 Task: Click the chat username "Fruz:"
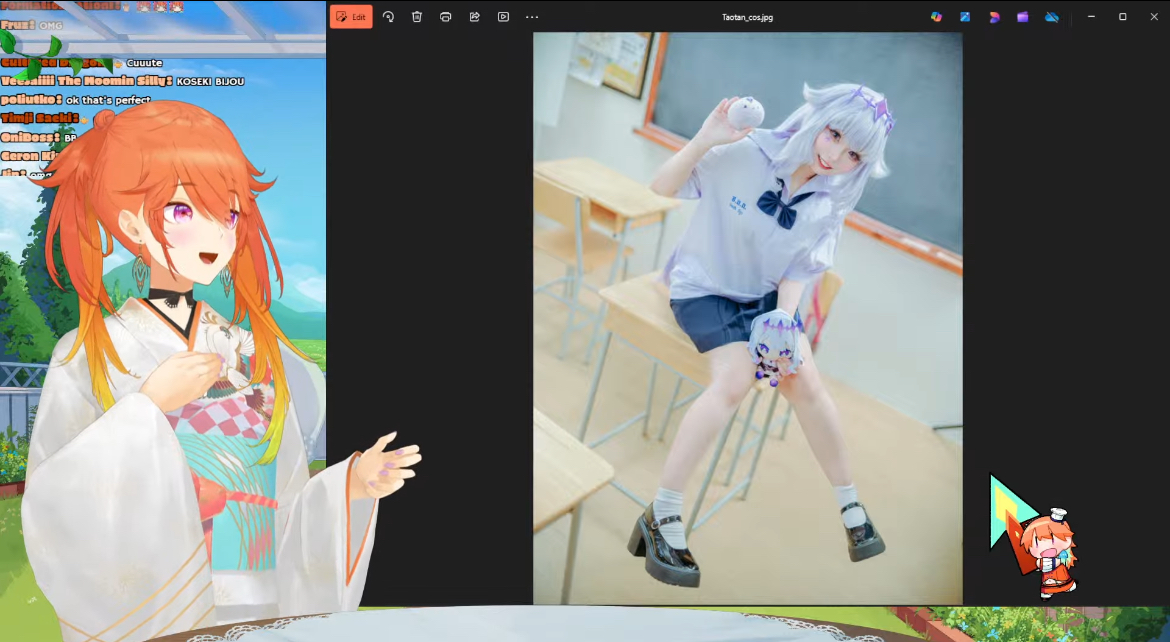click(x=18, y=25)
